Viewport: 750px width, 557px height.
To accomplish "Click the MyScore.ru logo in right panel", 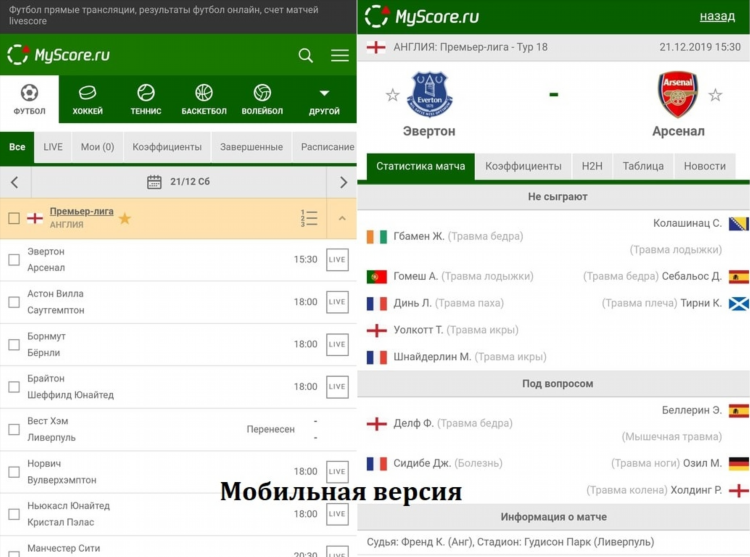I will pos(422,16).
